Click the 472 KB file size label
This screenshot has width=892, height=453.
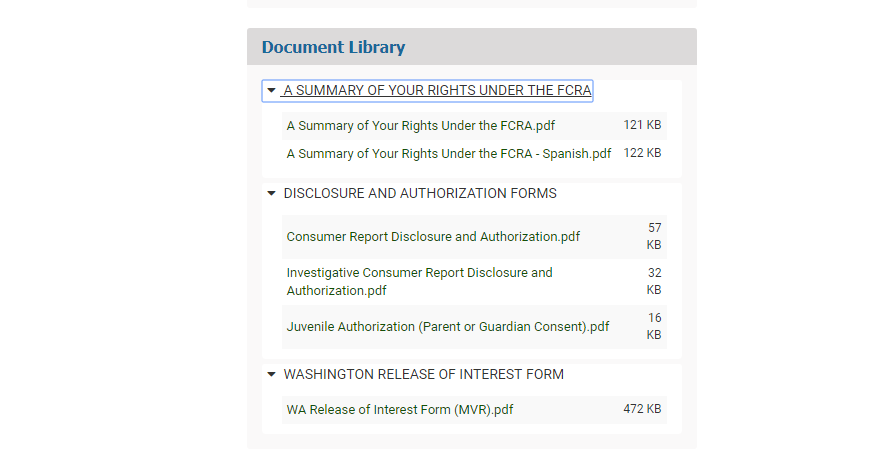(x=642, y=409)
